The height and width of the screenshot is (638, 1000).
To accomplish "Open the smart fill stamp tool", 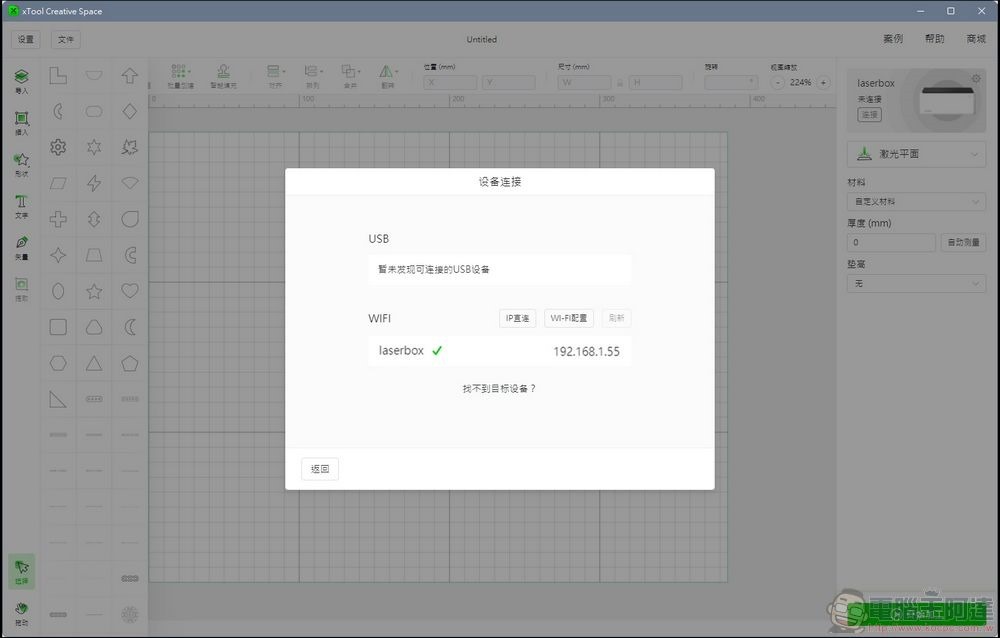I will (223, 76).
